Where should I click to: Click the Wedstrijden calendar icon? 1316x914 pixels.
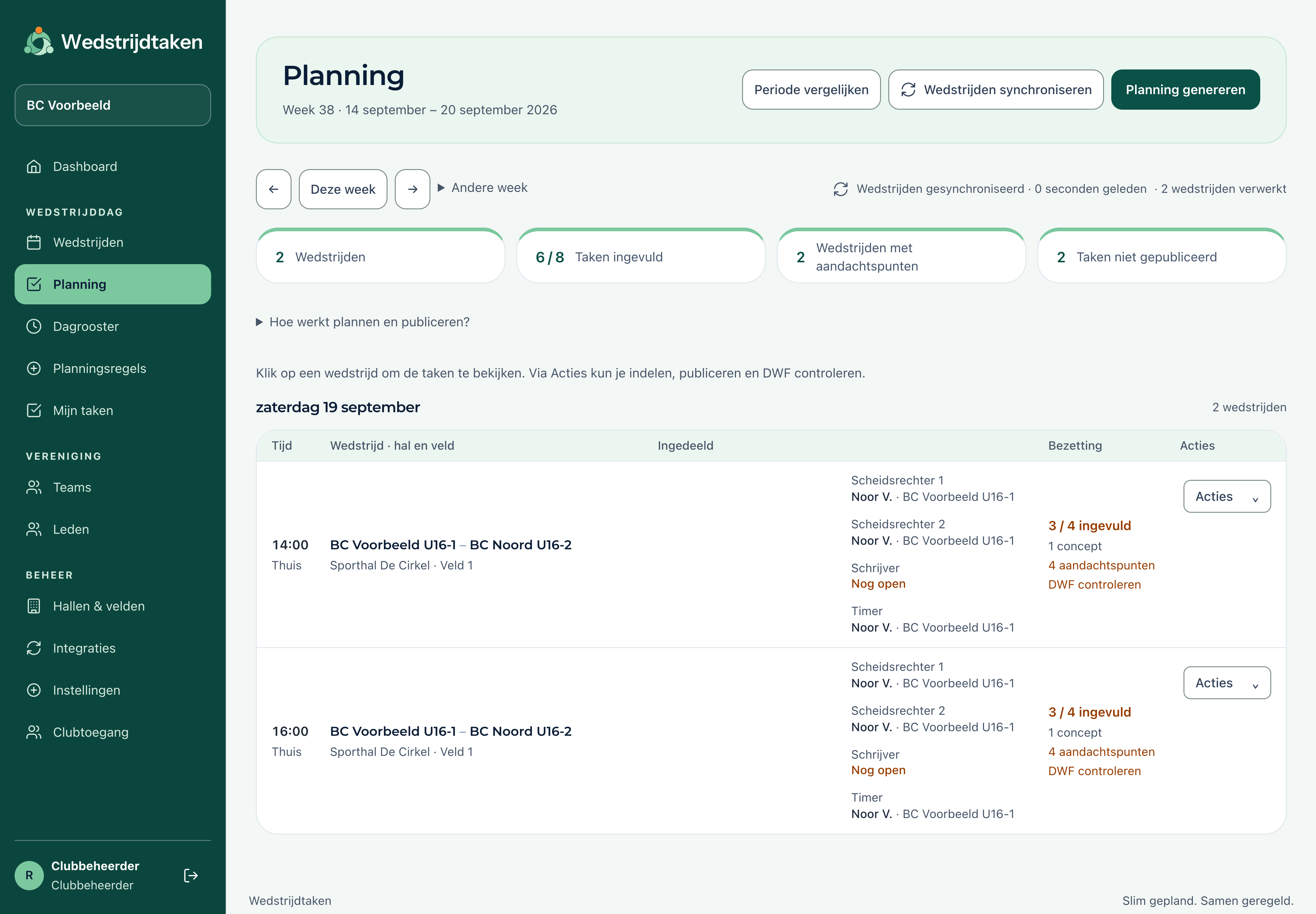(x=34, y=242)
